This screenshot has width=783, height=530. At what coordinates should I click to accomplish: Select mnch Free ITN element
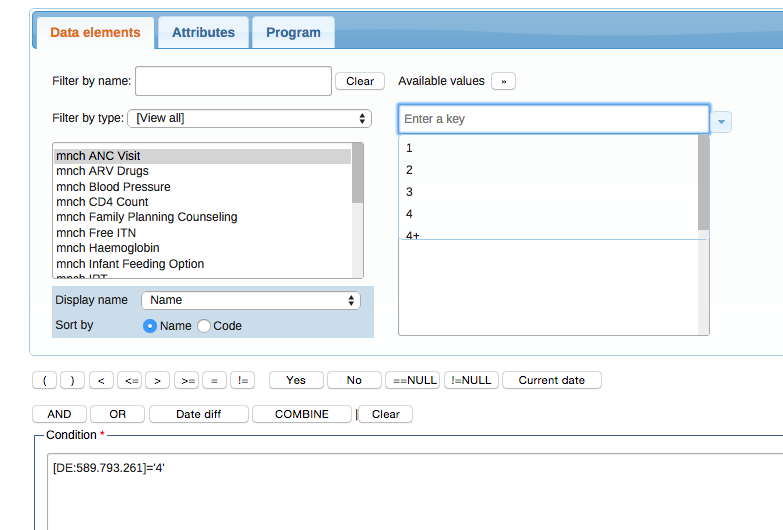(202, 233)
